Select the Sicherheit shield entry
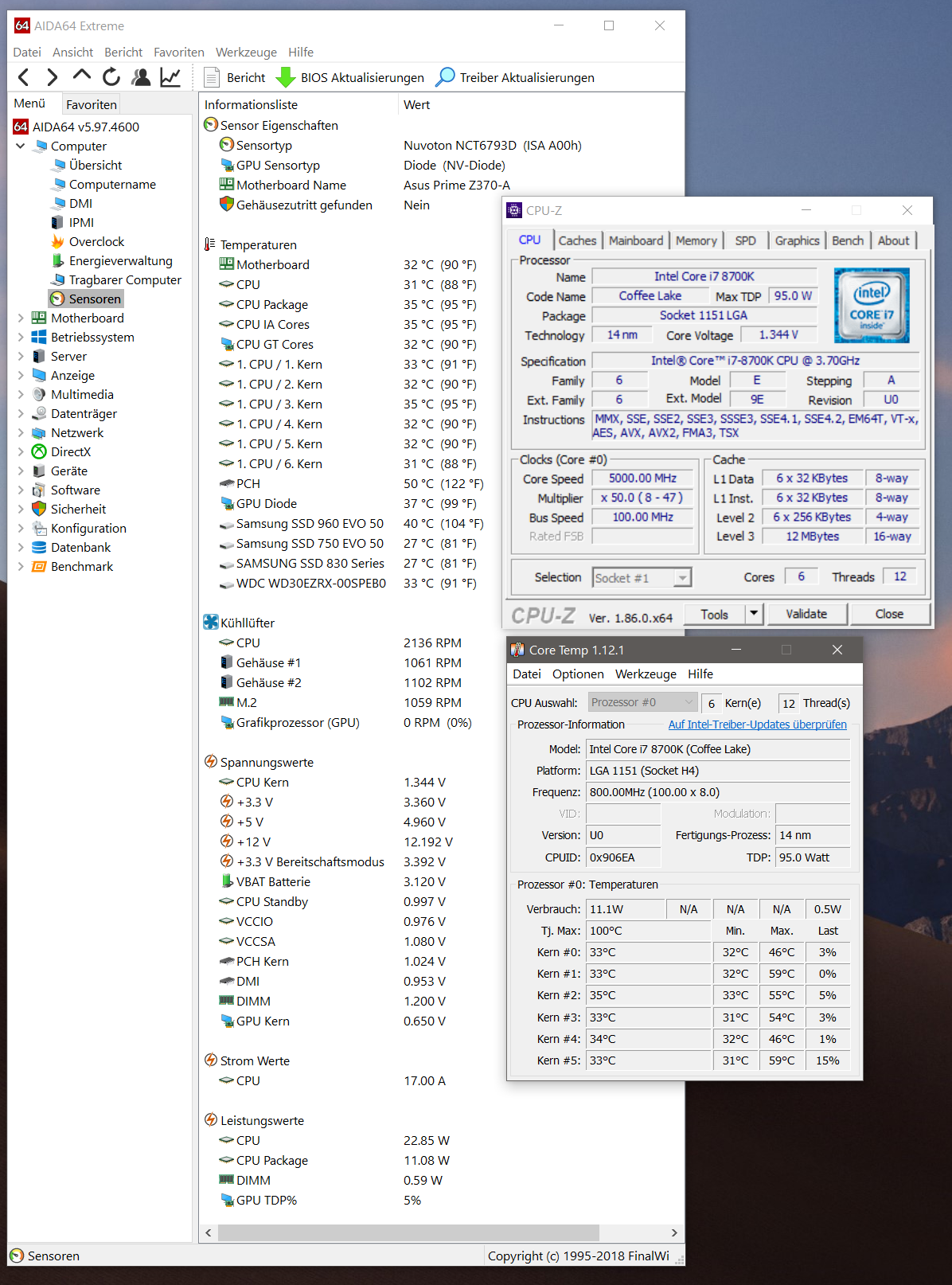 tap(68, 509)
